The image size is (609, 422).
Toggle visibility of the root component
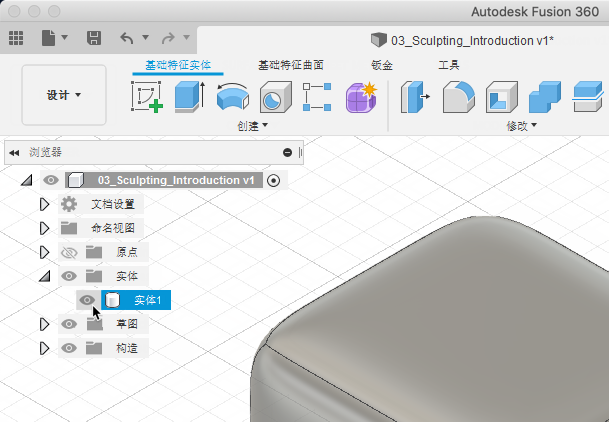[51, 180]
